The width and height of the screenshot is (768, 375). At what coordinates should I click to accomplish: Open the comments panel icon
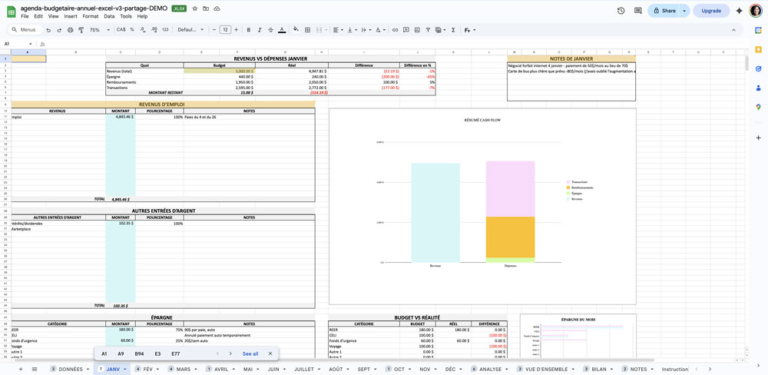(638, 10)
